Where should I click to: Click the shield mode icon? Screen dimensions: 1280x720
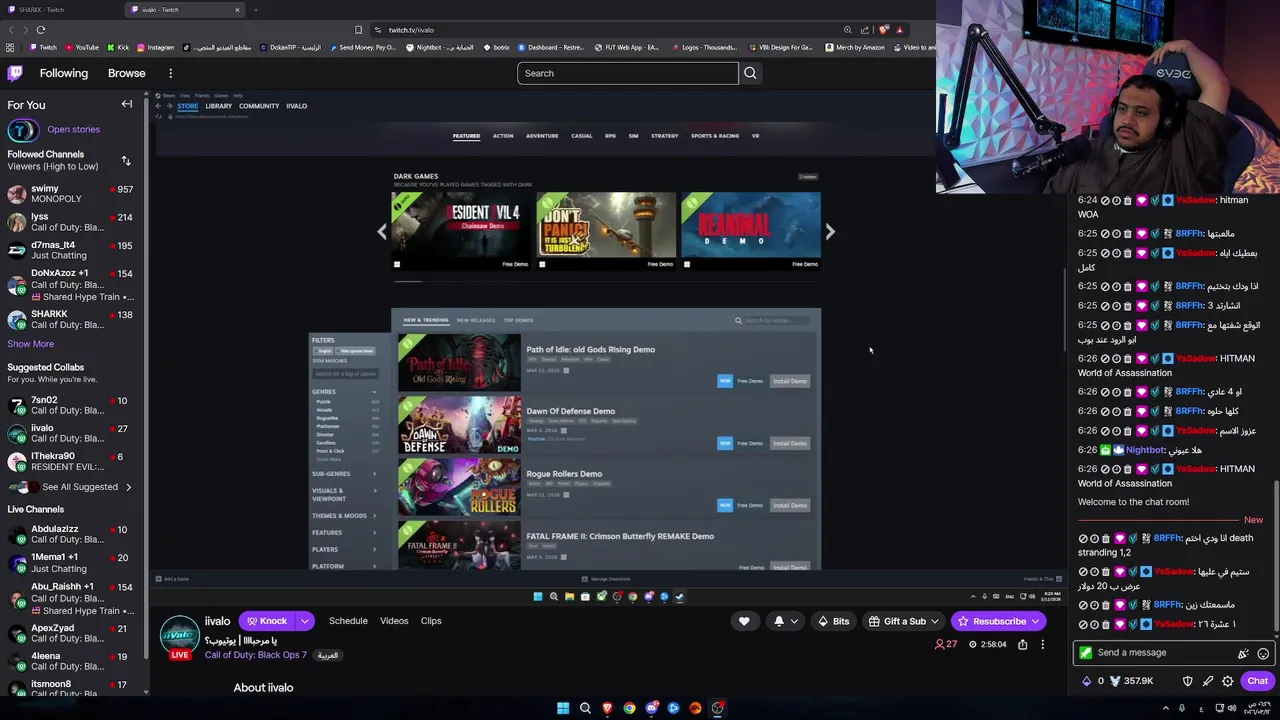pos(1187,681)
